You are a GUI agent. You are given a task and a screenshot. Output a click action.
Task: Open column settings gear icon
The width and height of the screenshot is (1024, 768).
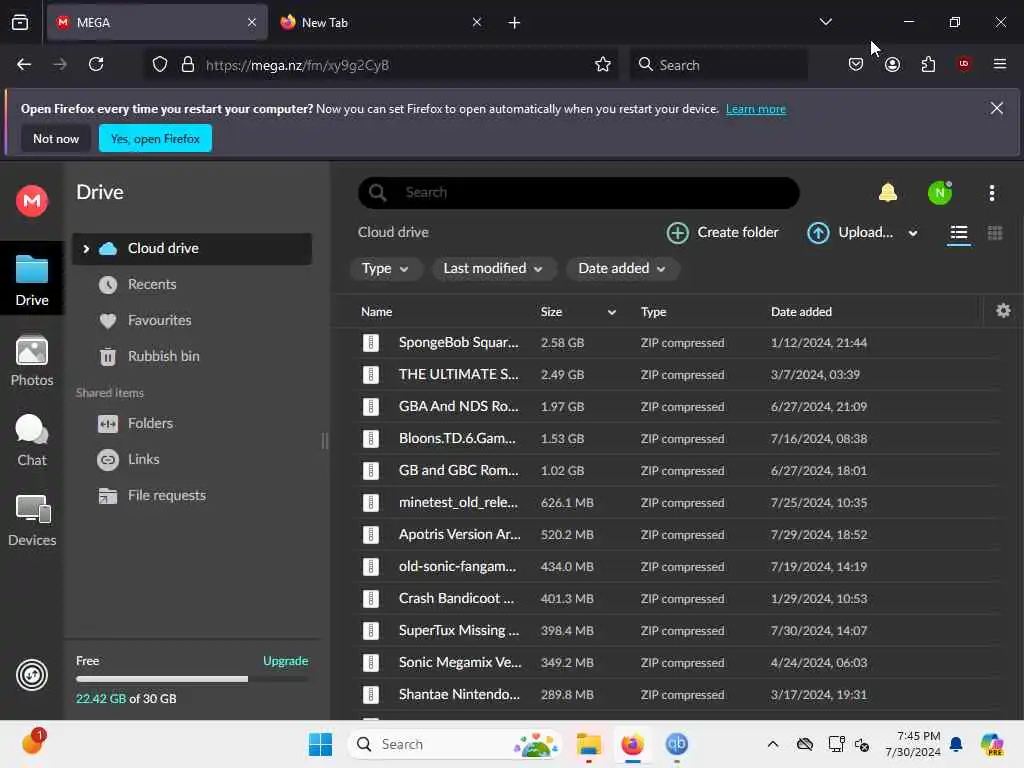click(x=1003, y=311)
